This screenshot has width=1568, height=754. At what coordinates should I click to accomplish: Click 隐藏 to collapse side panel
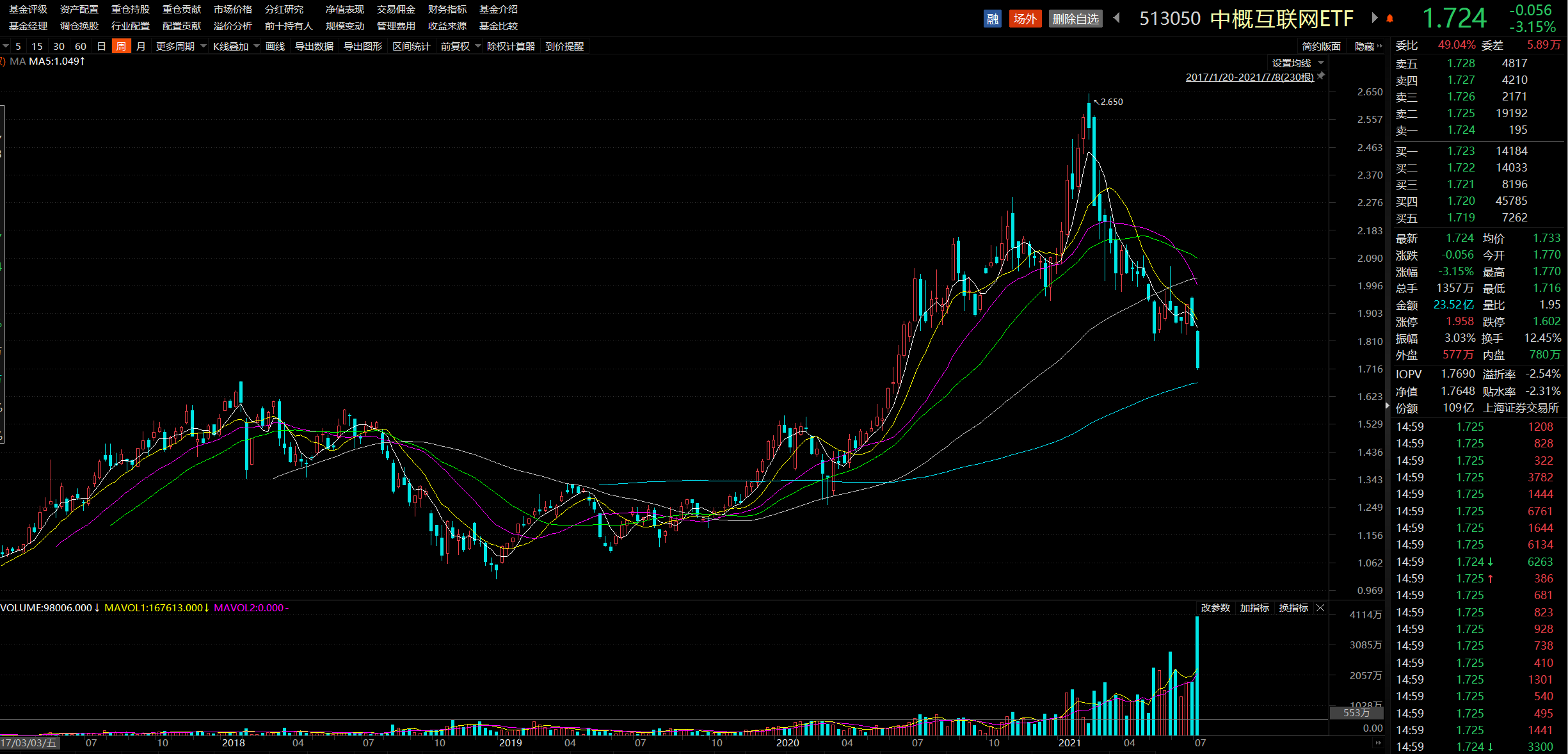(1368, 46)
